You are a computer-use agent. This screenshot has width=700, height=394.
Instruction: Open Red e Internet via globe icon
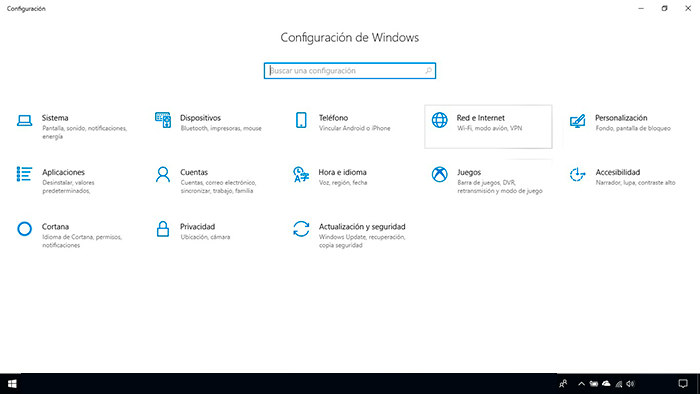(x=440, y=120)
